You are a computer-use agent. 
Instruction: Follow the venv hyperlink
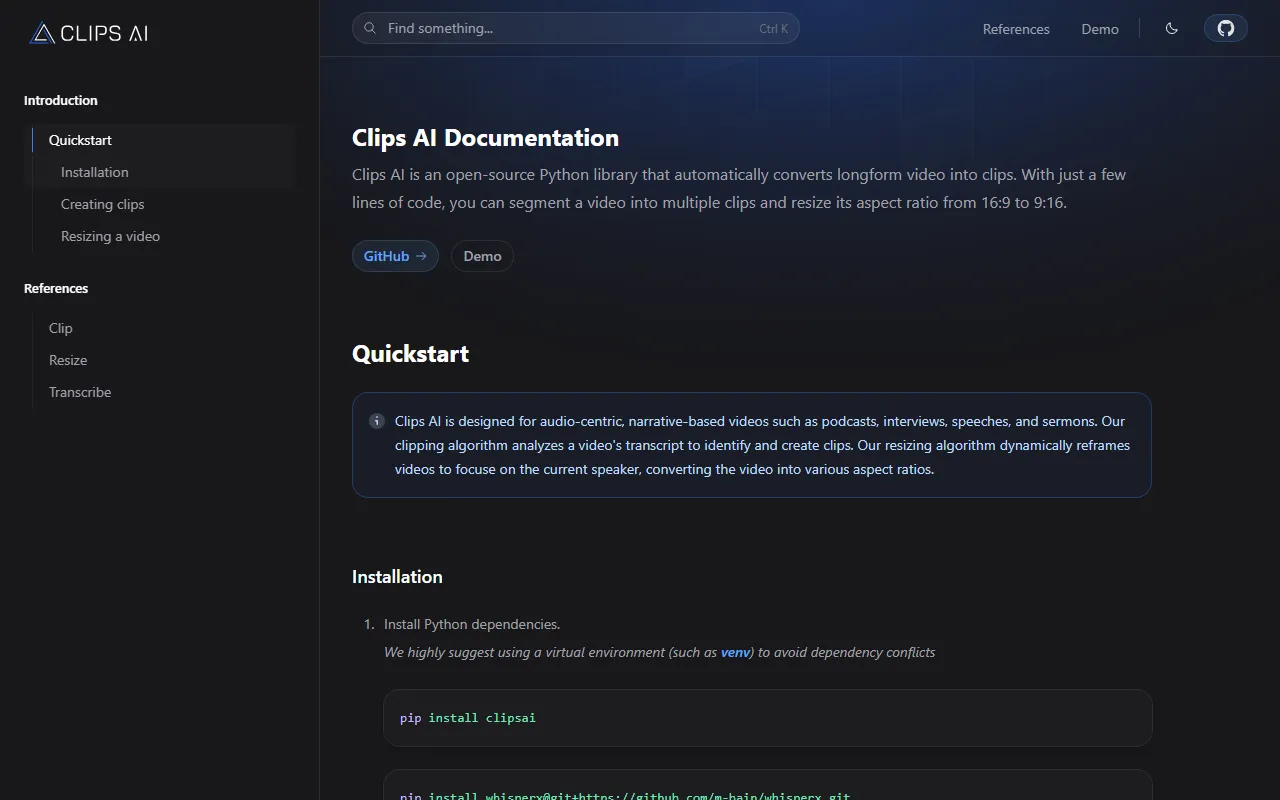point(735,652)
